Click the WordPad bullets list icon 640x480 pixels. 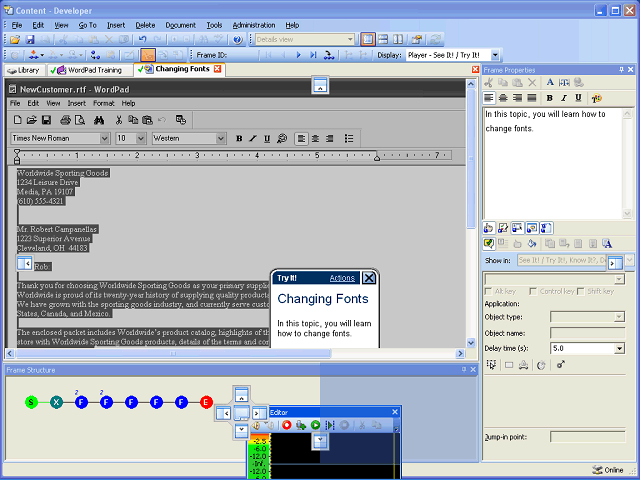coord(349,138)
